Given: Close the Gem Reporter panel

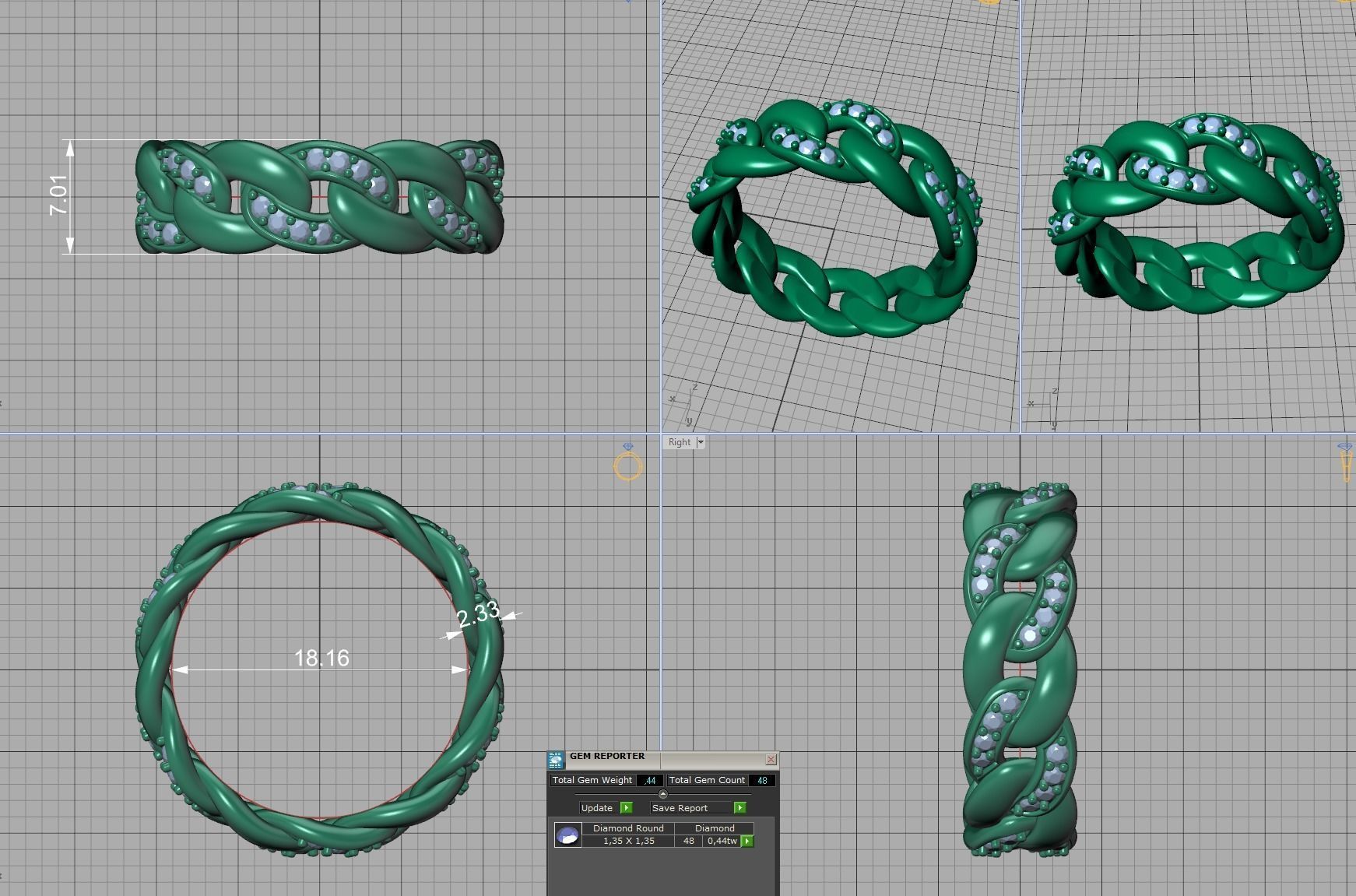Looking at the screenshot, I should [x=771, y=759].
